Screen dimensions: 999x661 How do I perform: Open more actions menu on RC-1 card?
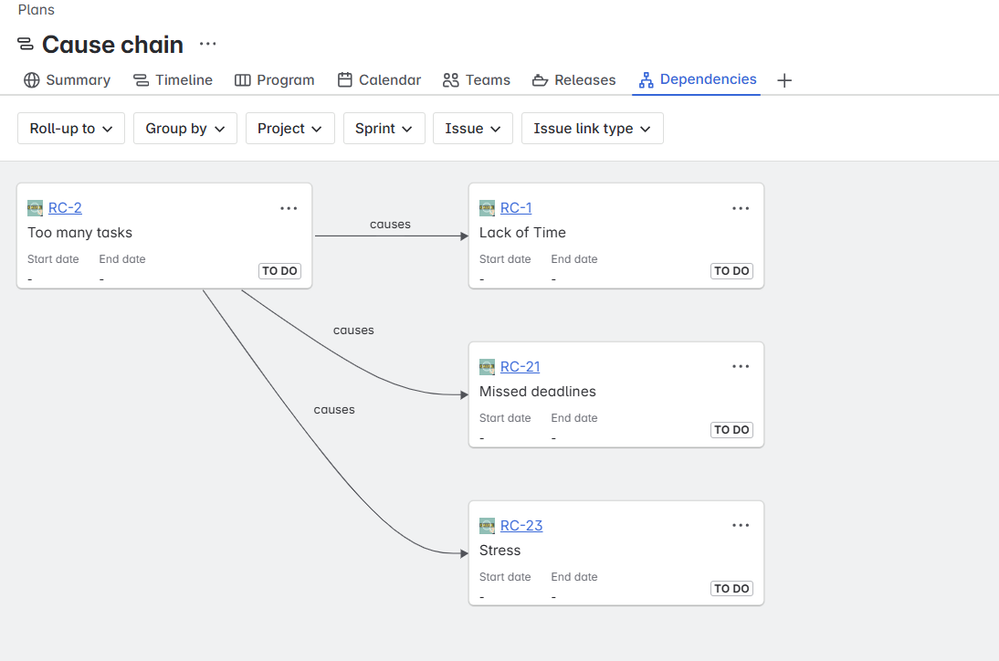740,208
